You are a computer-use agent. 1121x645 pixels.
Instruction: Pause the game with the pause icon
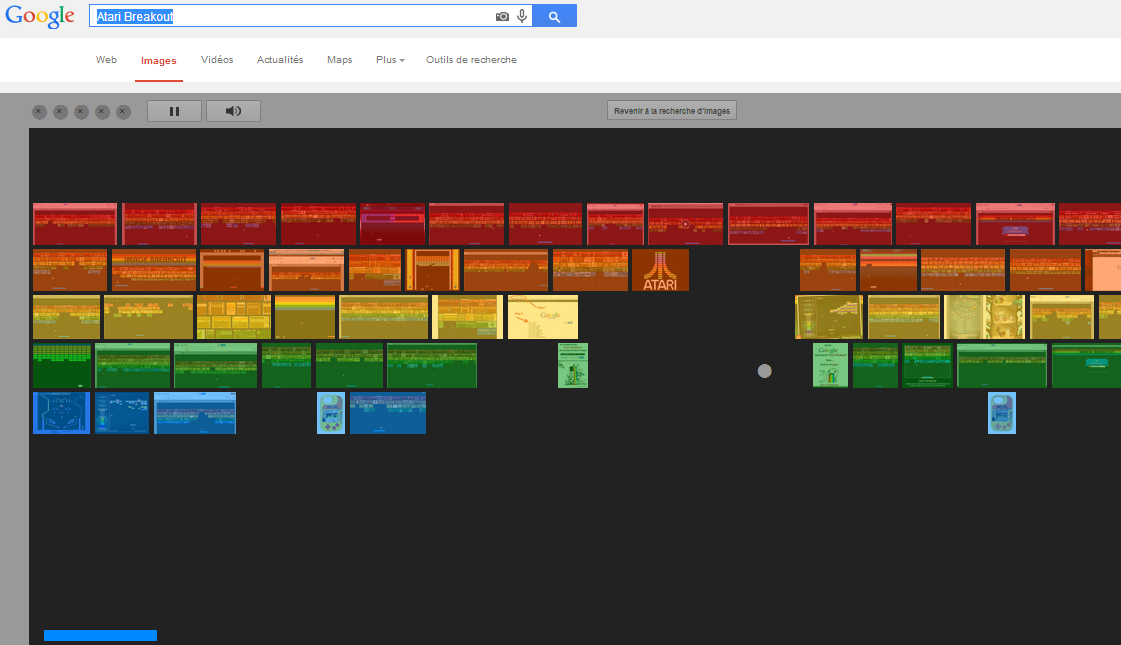(174, 111)
